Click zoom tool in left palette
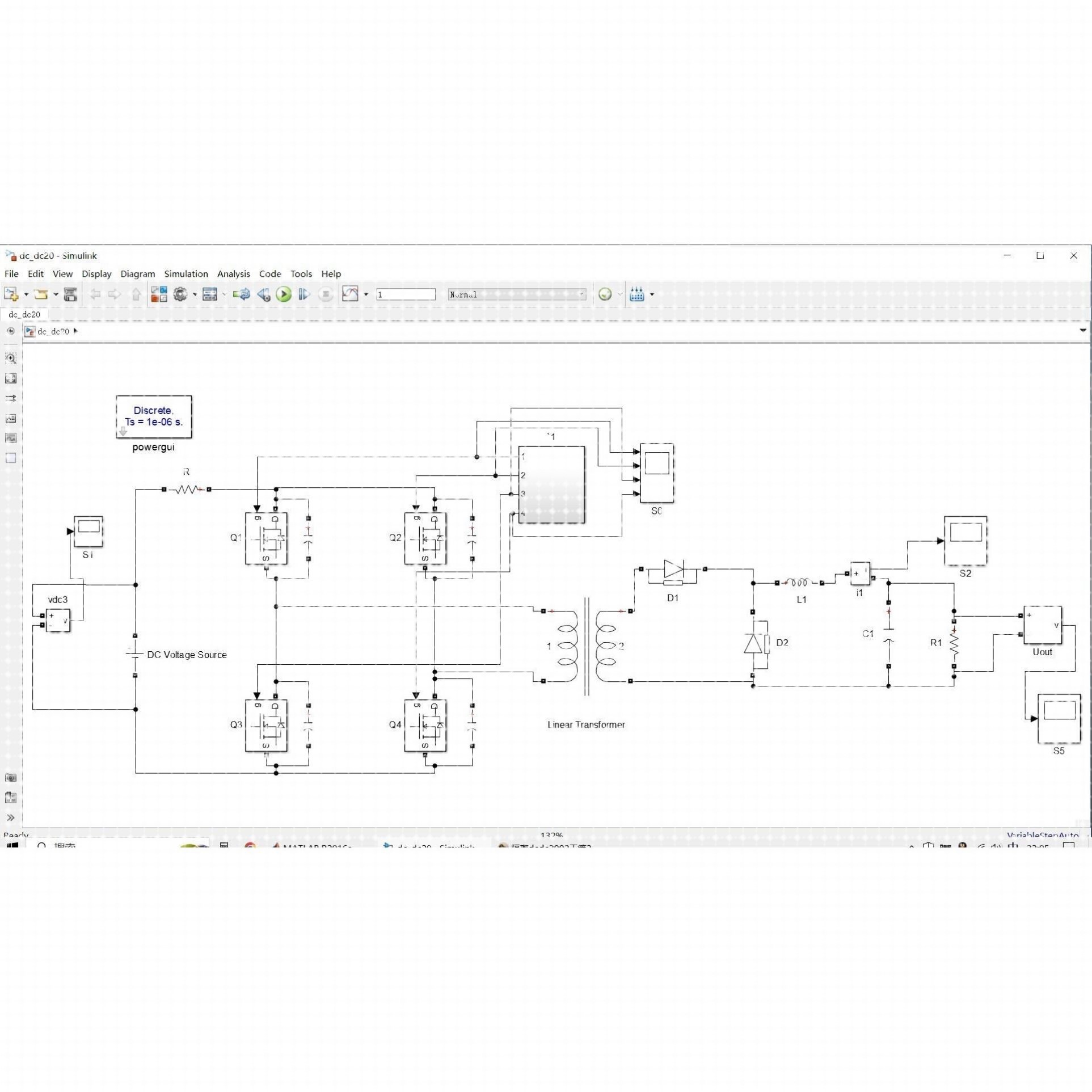The image size is (1092, 1092). click(11, 358)
